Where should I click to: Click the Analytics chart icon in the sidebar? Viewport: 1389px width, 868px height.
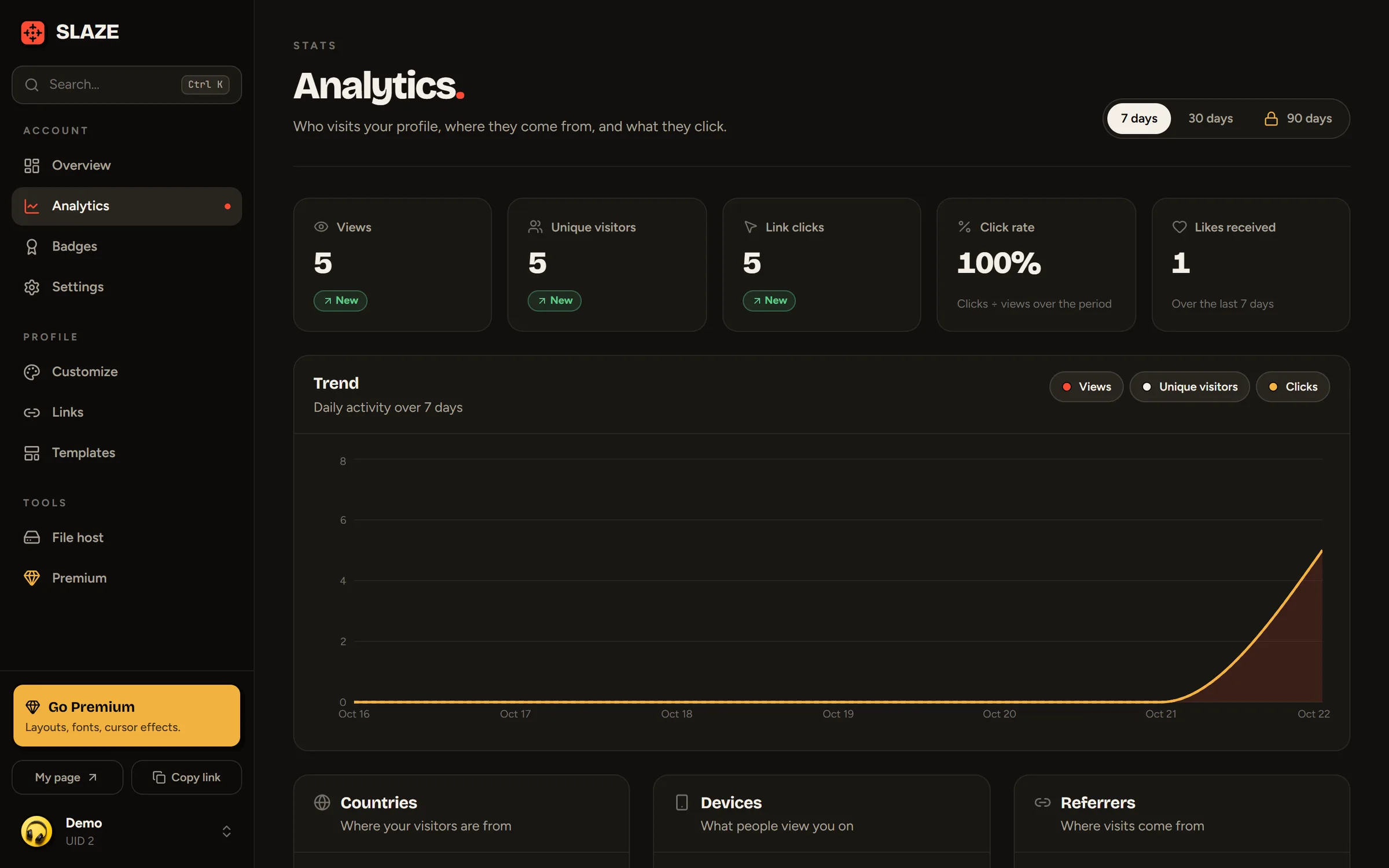click(32, 206)
